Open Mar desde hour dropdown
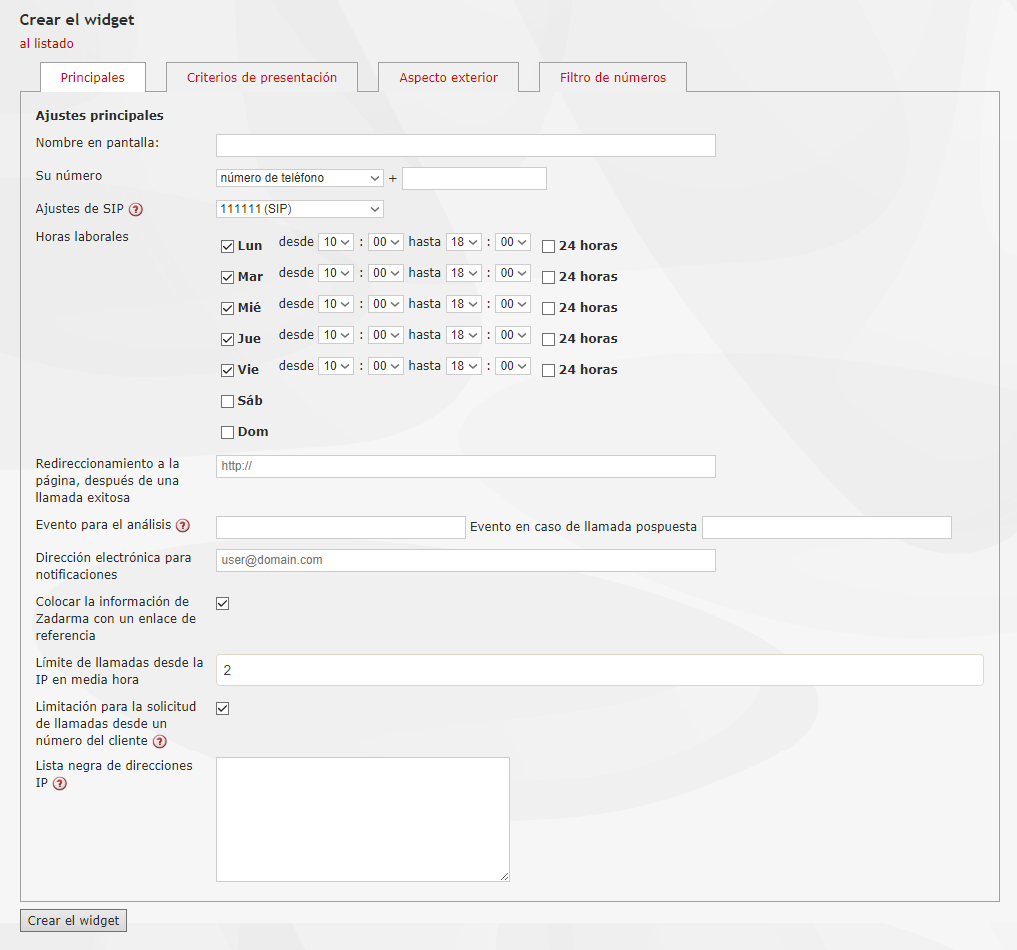 (336, 273)
